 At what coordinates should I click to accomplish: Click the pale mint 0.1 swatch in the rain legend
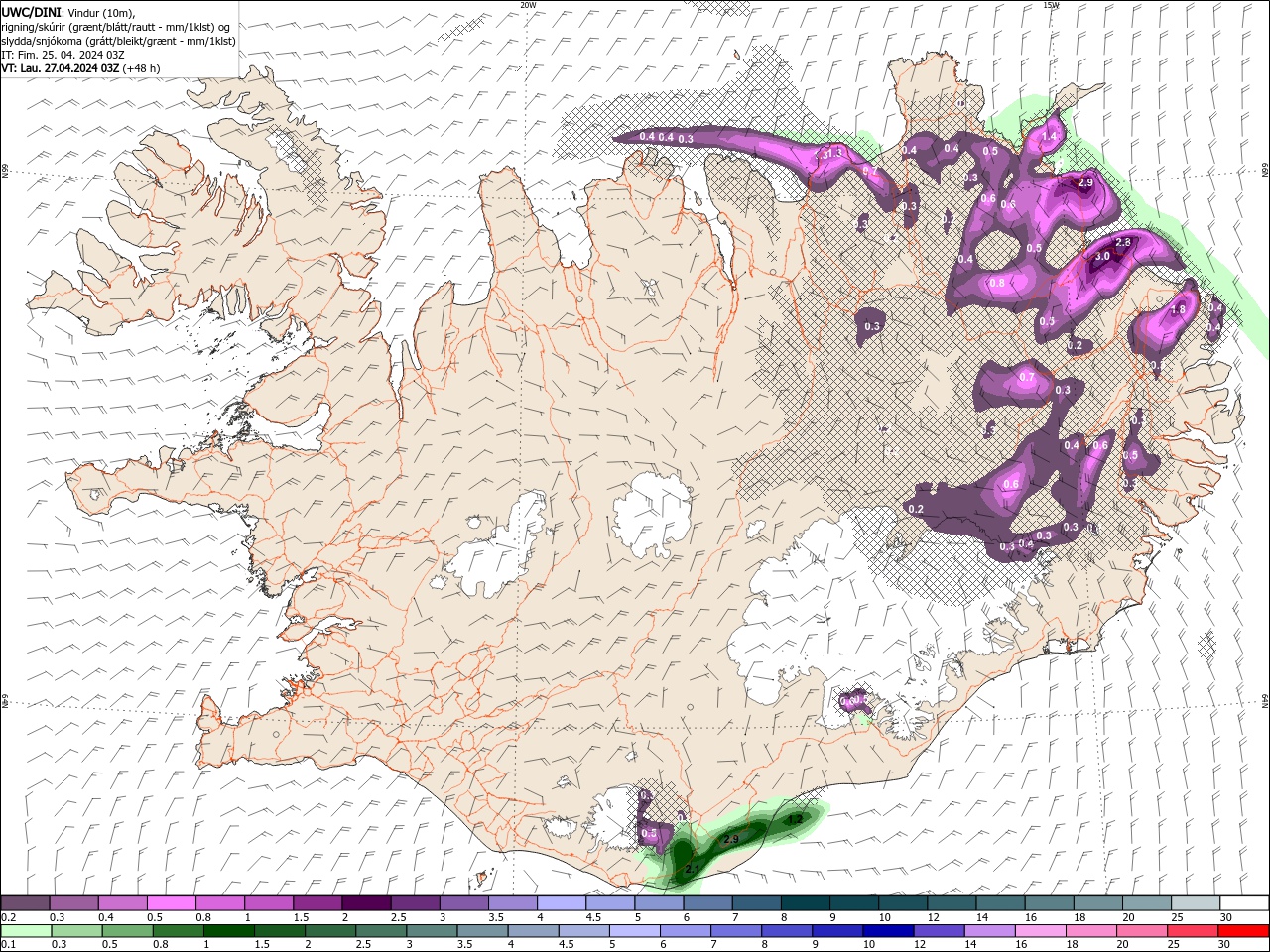pos(26,931)
